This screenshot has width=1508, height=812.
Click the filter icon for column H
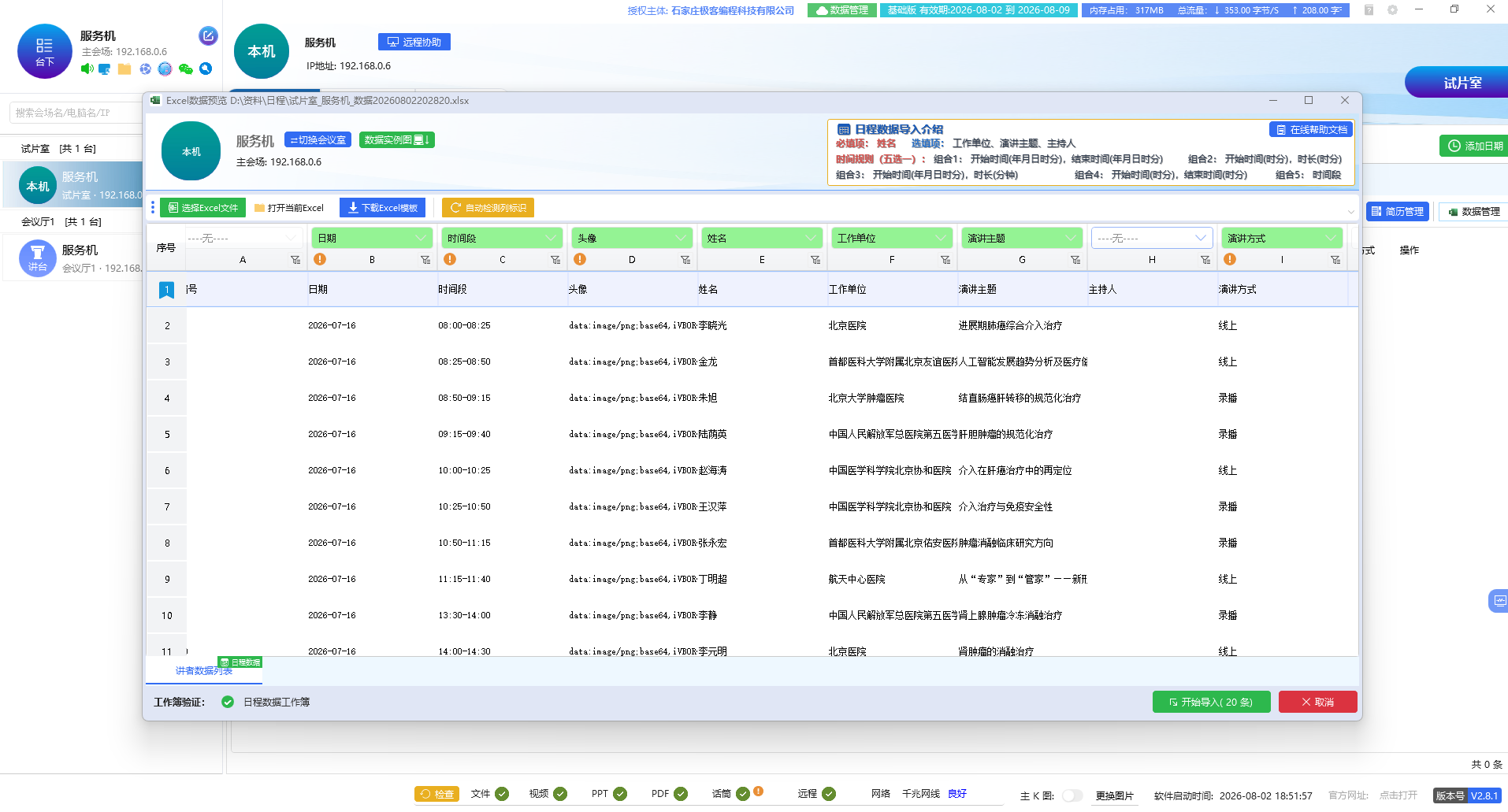1205,260
